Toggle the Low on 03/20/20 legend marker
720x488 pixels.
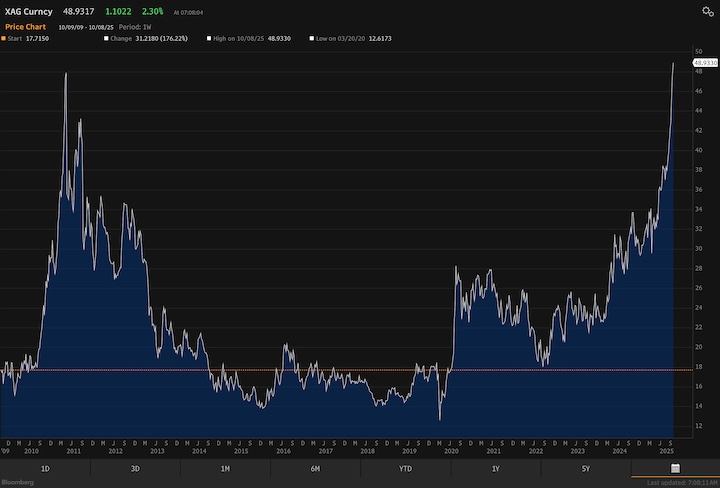(312, 38)
